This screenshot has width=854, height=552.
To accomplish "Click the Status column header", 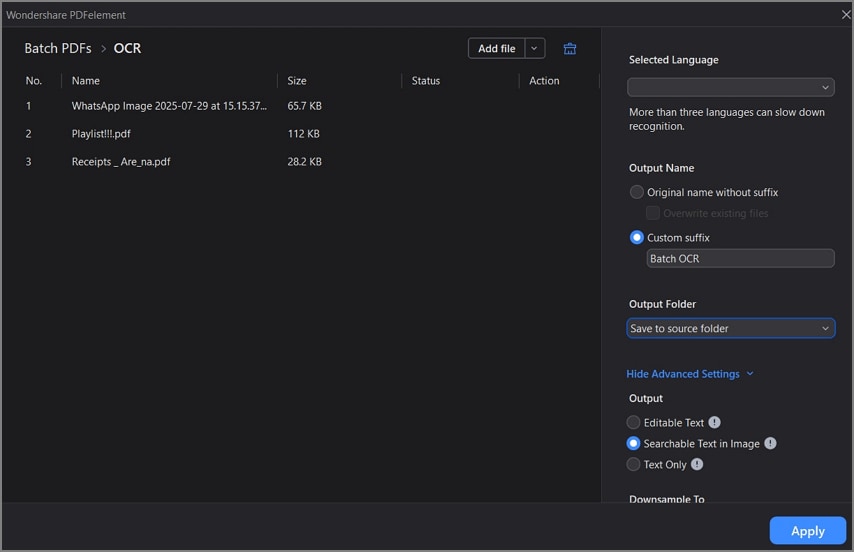I will 425,81.
